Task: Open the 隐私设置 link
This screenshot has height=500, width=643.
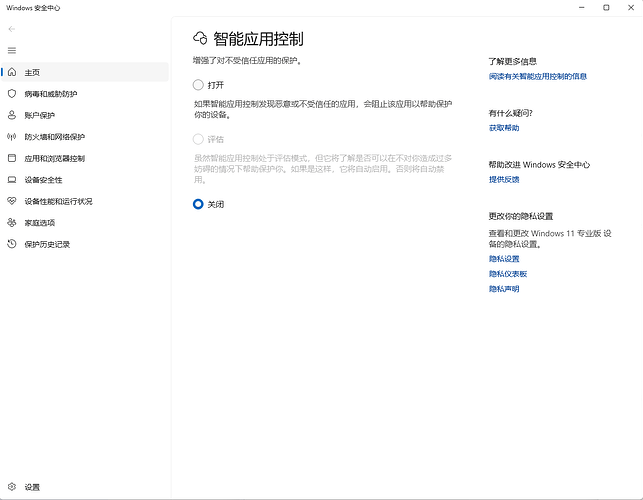Action: 504,259
